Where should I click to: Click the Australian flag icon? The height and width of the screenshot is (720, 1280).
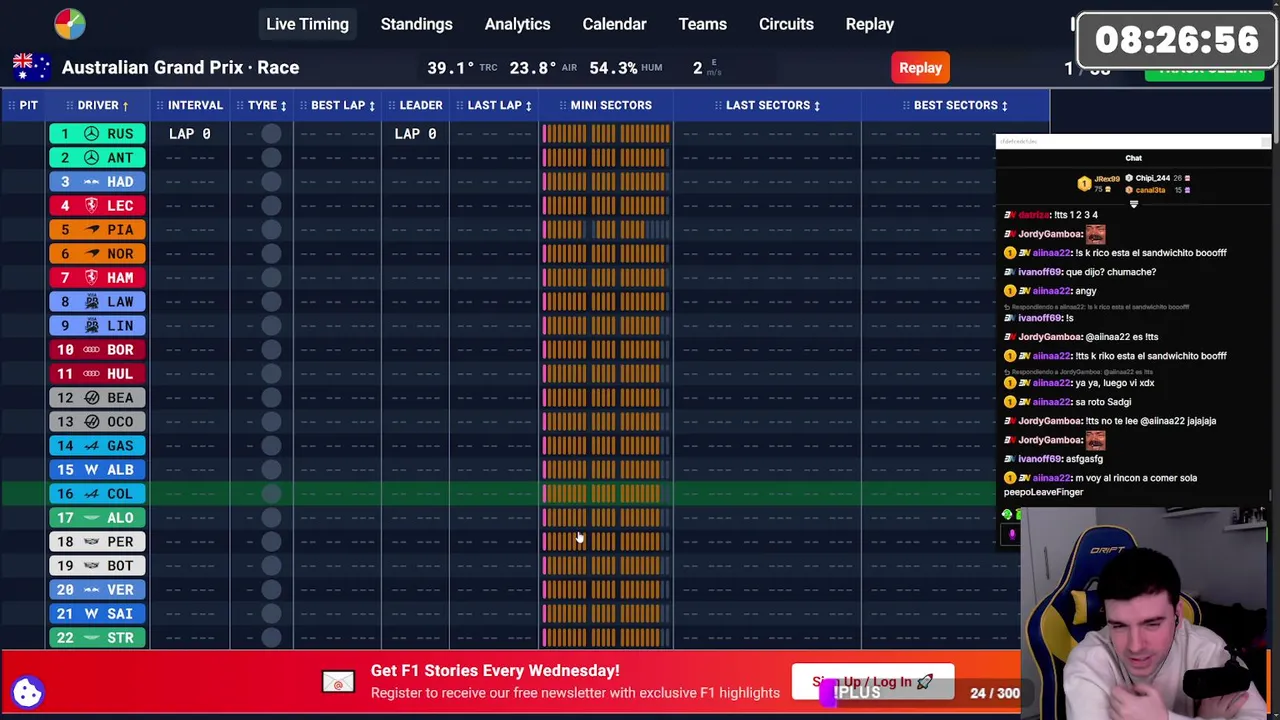31,67
